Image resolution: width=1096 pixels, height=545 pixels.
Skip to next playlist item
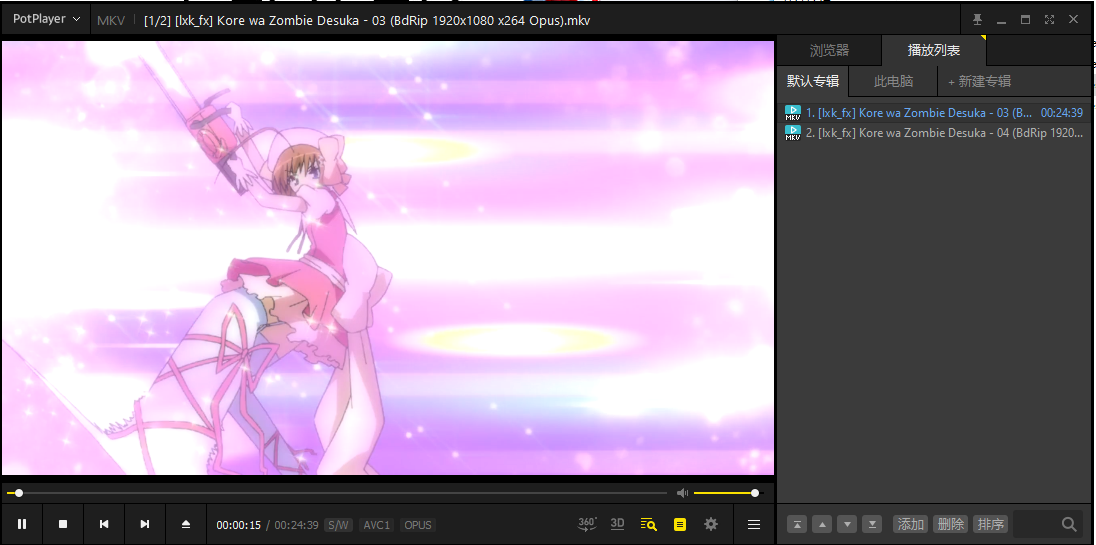click(x=145, y=524)
